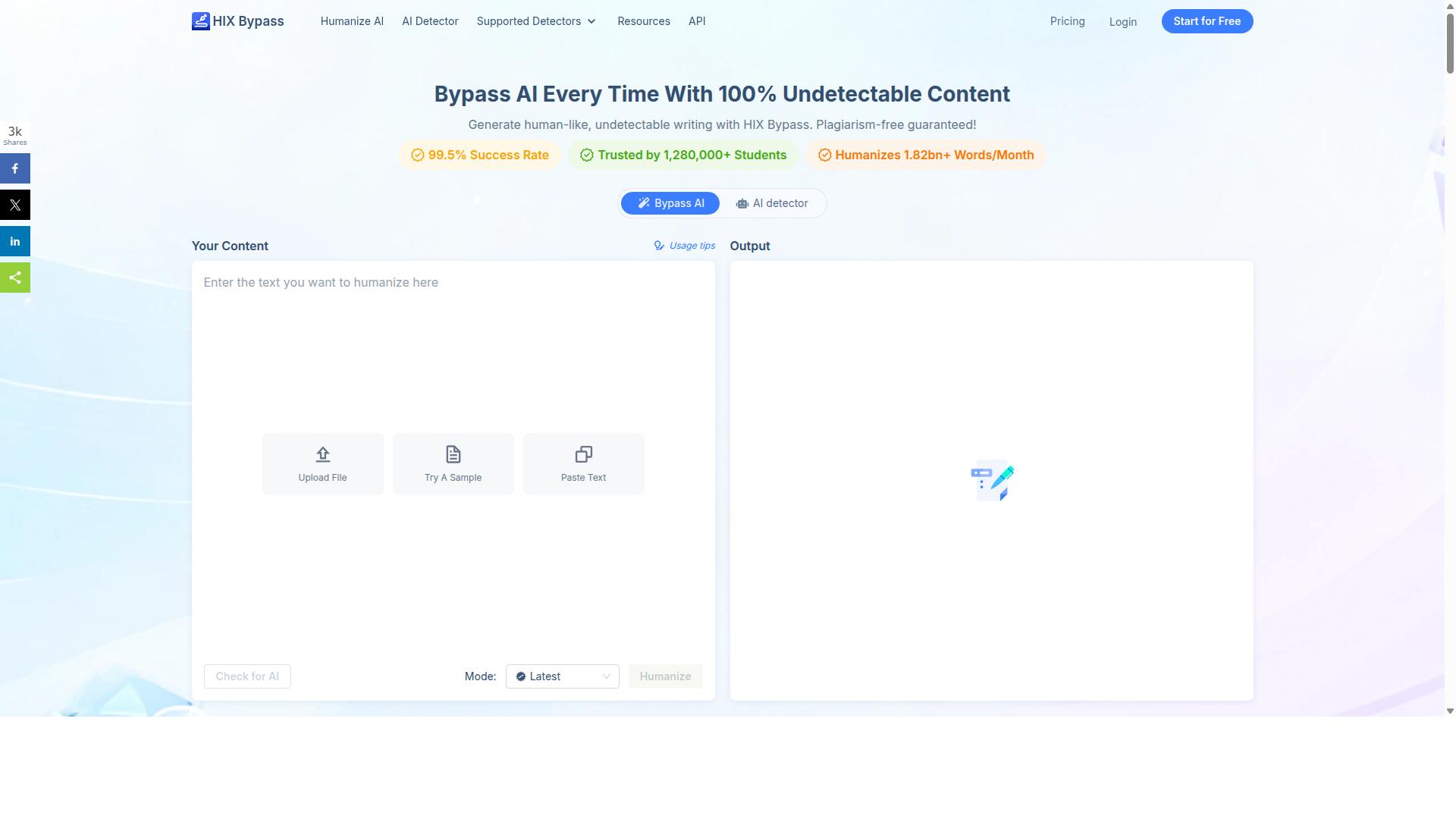Open the Resources menu item
1456x819 pixels.
click(x=644, y=21)
